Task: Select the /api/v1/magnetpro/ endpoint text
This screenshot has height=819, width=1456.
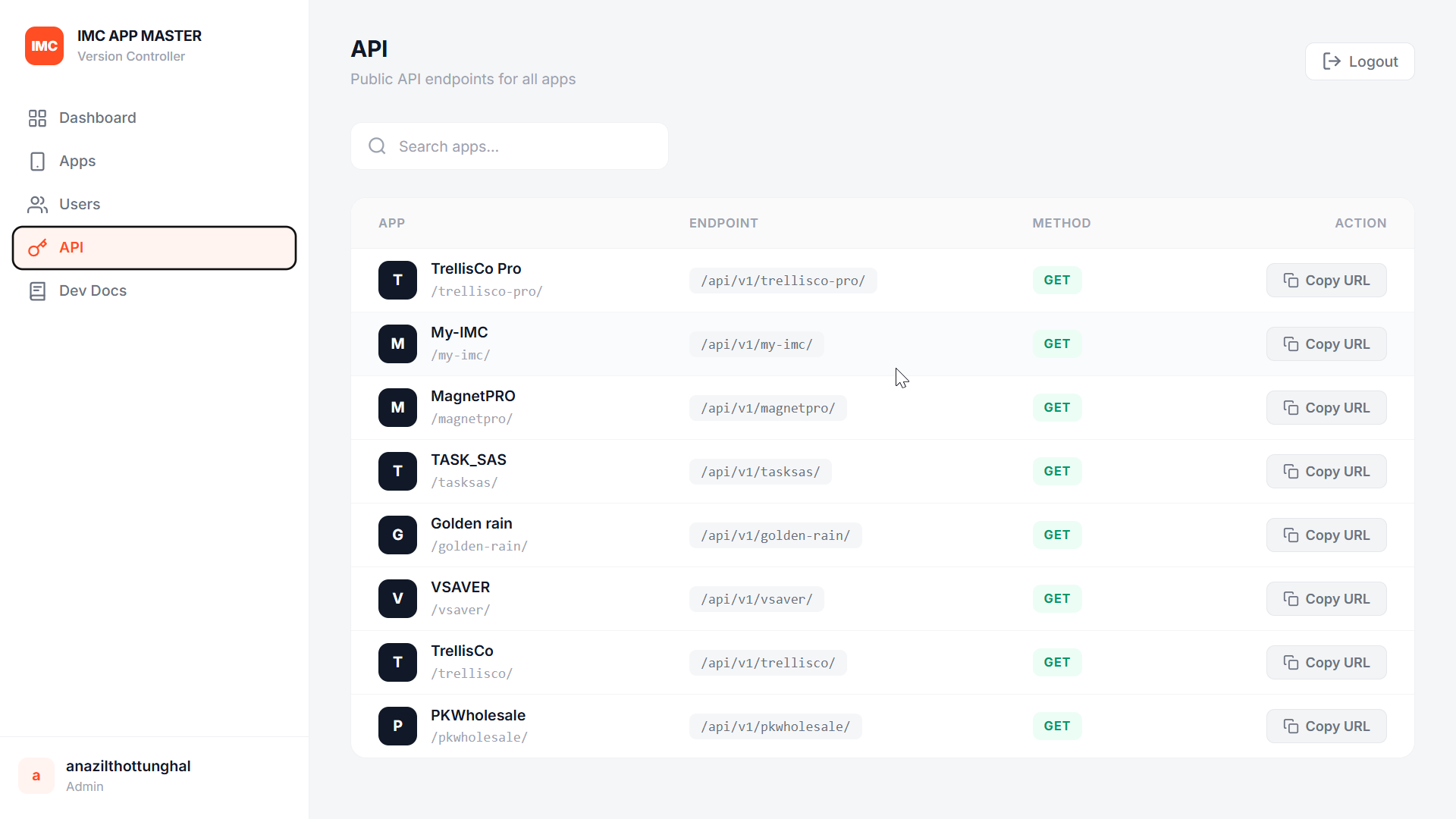Action: coord(767,408)
